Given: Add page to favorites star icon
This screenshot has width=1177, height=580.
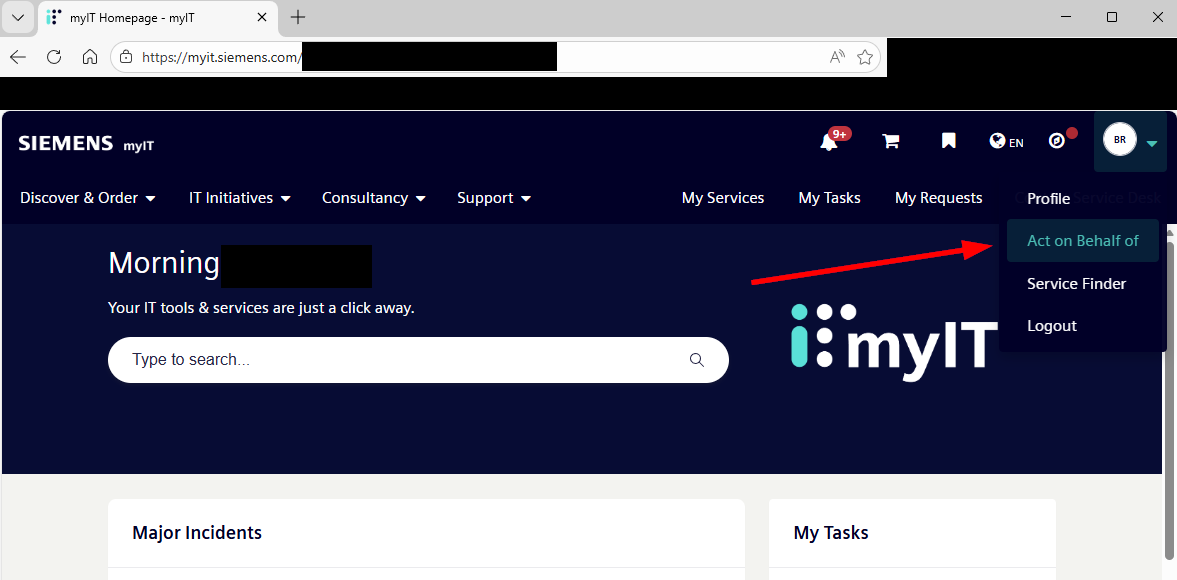Looking at the screenshot, I should pos(865,57).
